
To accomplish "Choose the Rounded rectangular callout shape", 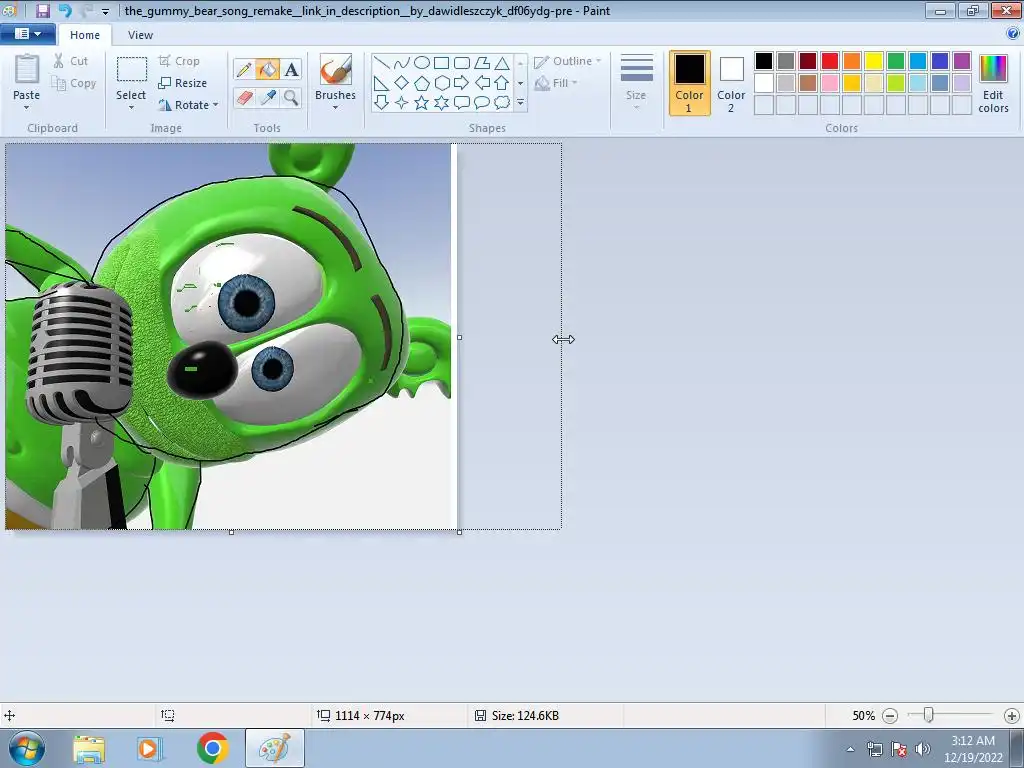I will tap(462, 103).
